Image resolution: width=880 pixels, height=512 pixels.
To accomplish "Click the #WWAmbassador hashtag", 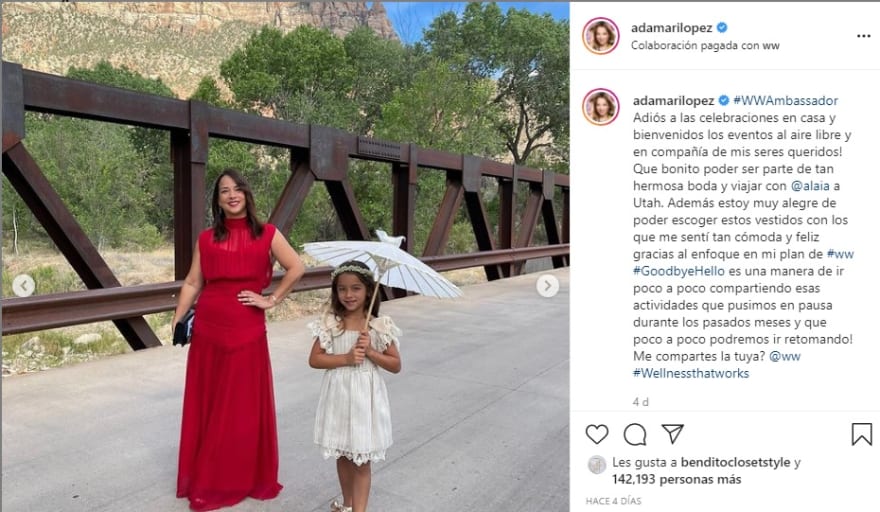I will (x=785, y=100).
